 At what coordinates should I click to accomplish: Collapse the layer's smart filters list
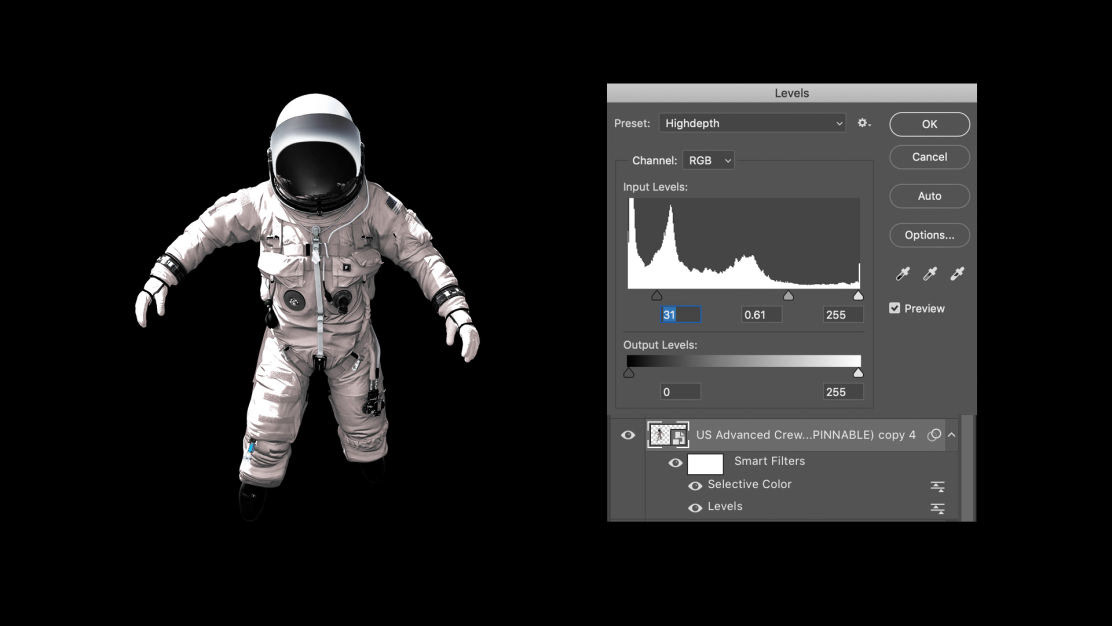952,435
